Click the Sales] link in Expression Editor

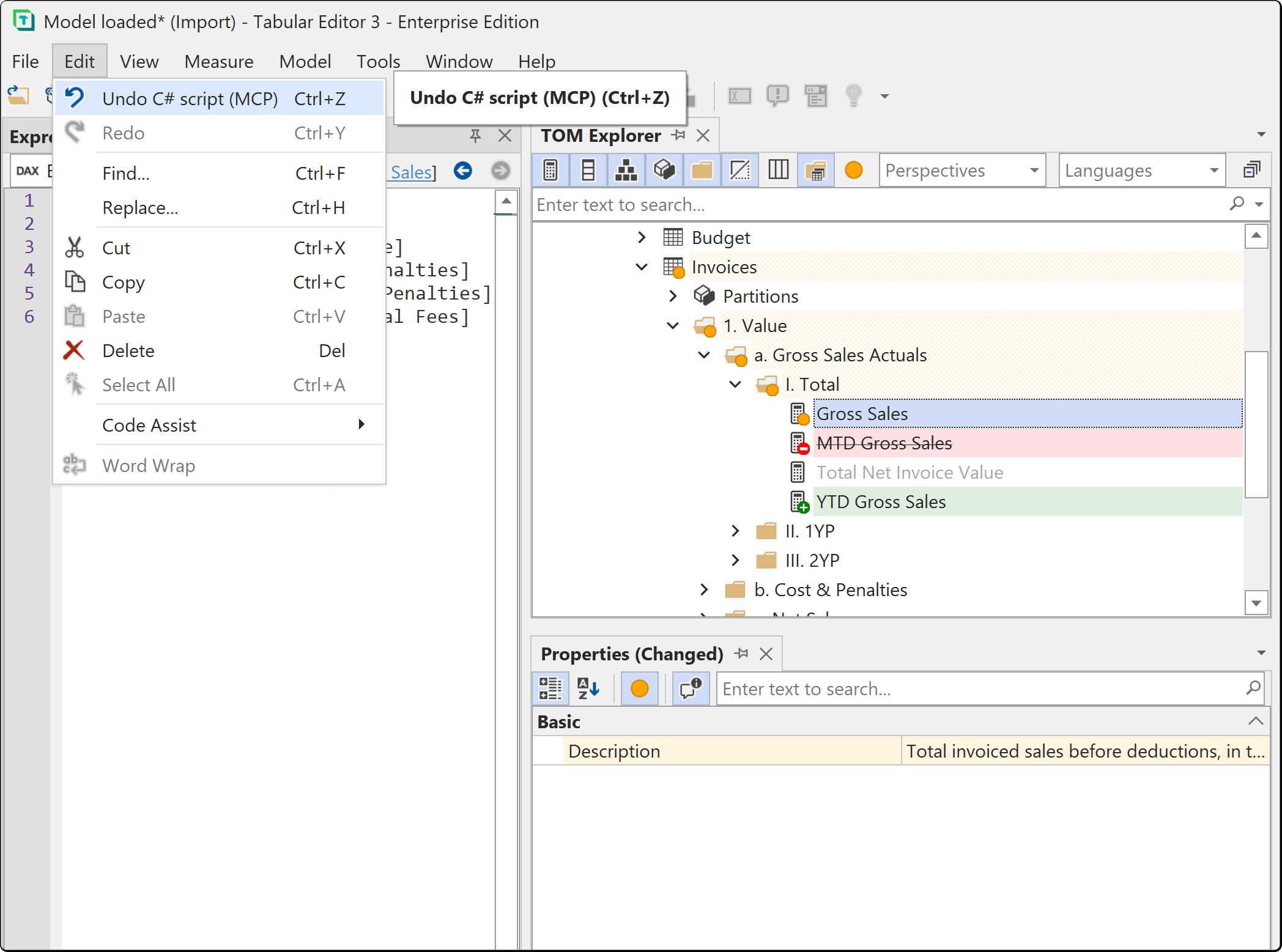click(x=413, y=172)
